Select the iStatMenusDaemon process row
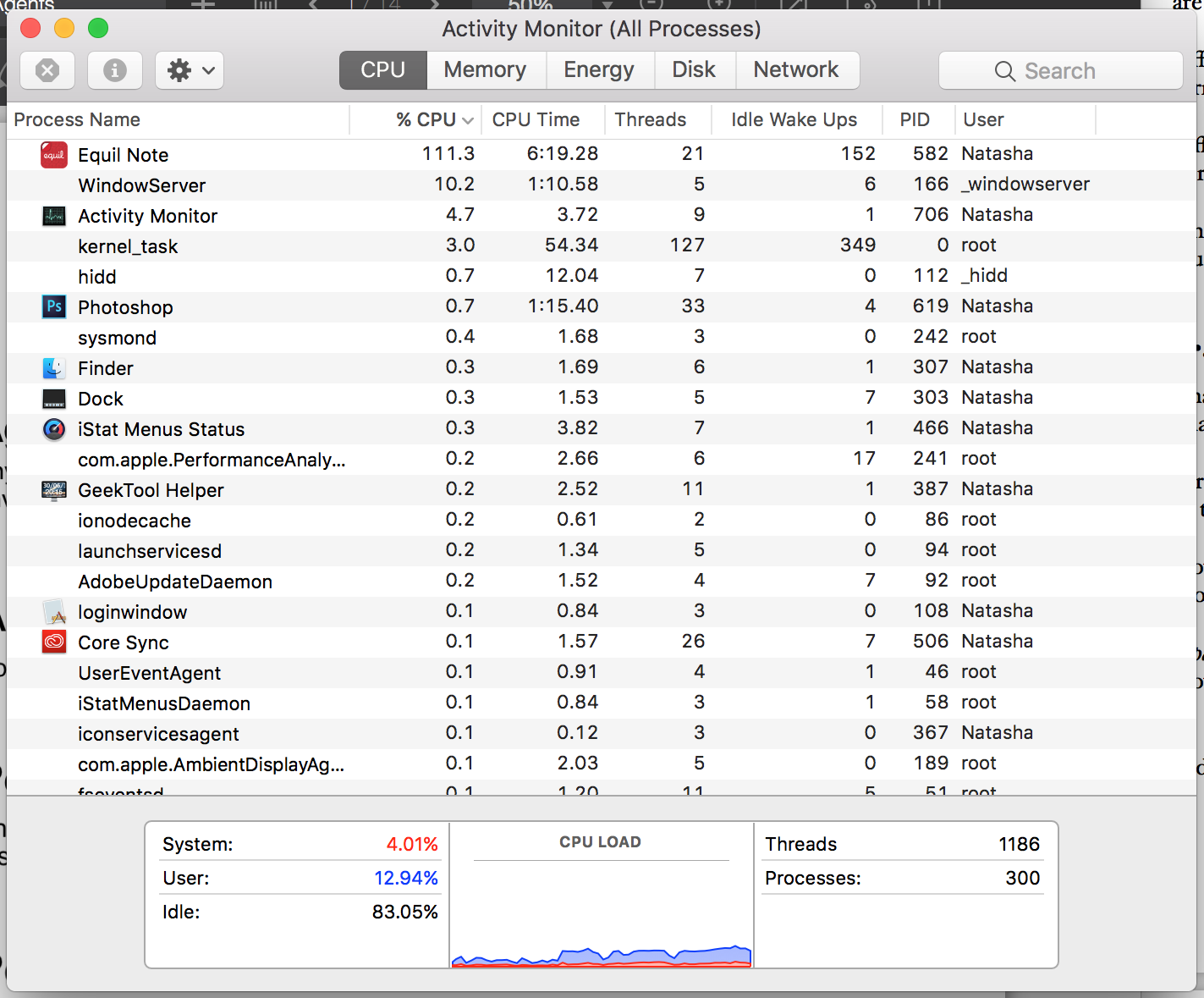 pyautogui.click(x=602, y=703)
